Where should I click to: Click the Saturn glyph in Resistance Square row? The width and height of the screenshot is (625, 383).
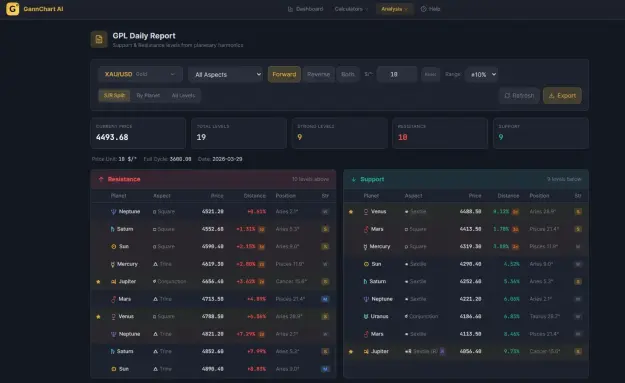[x=112, y=229]
